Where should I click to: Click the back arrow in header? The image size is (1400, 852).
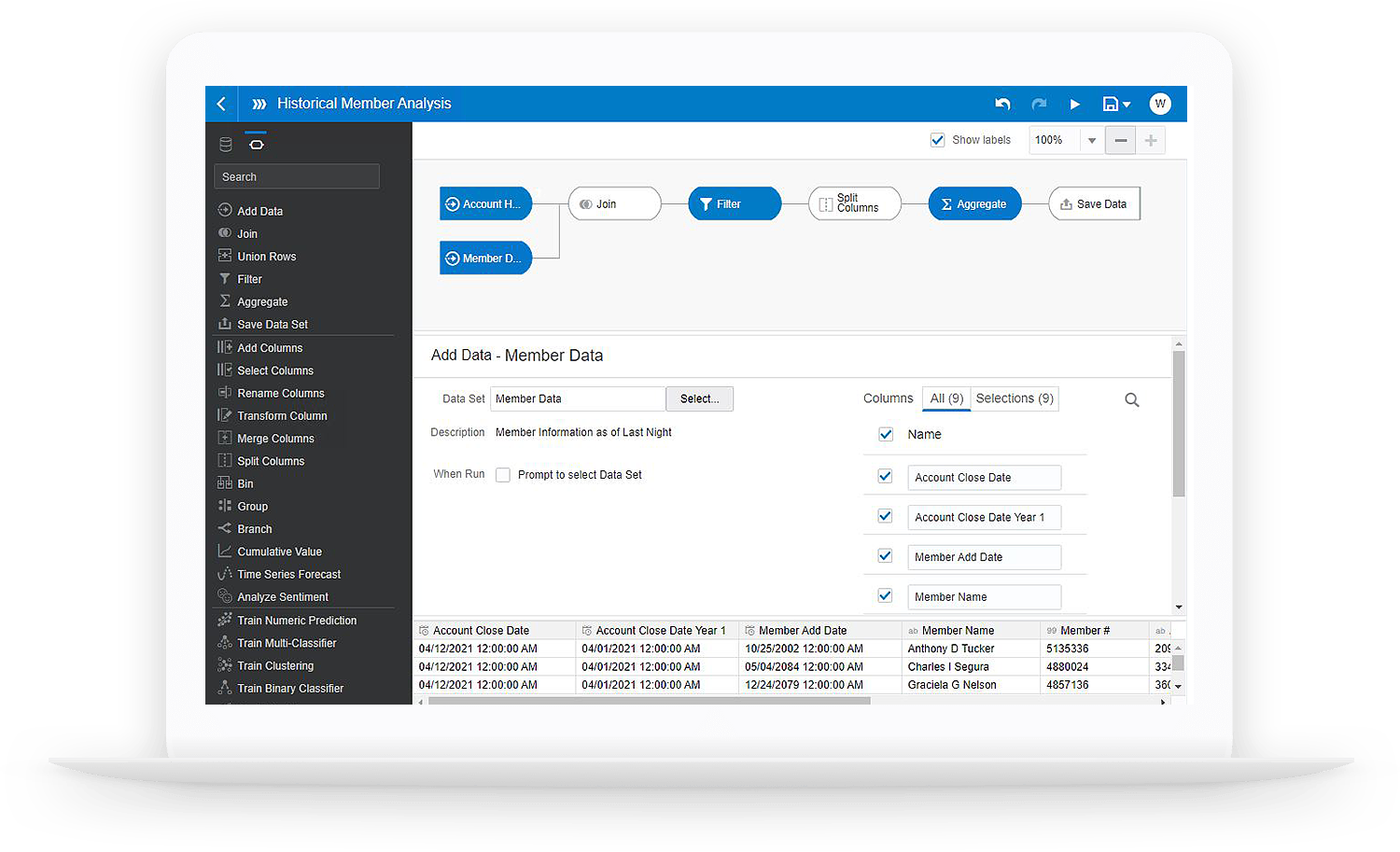pyautogui.click(x=221, y=104)
